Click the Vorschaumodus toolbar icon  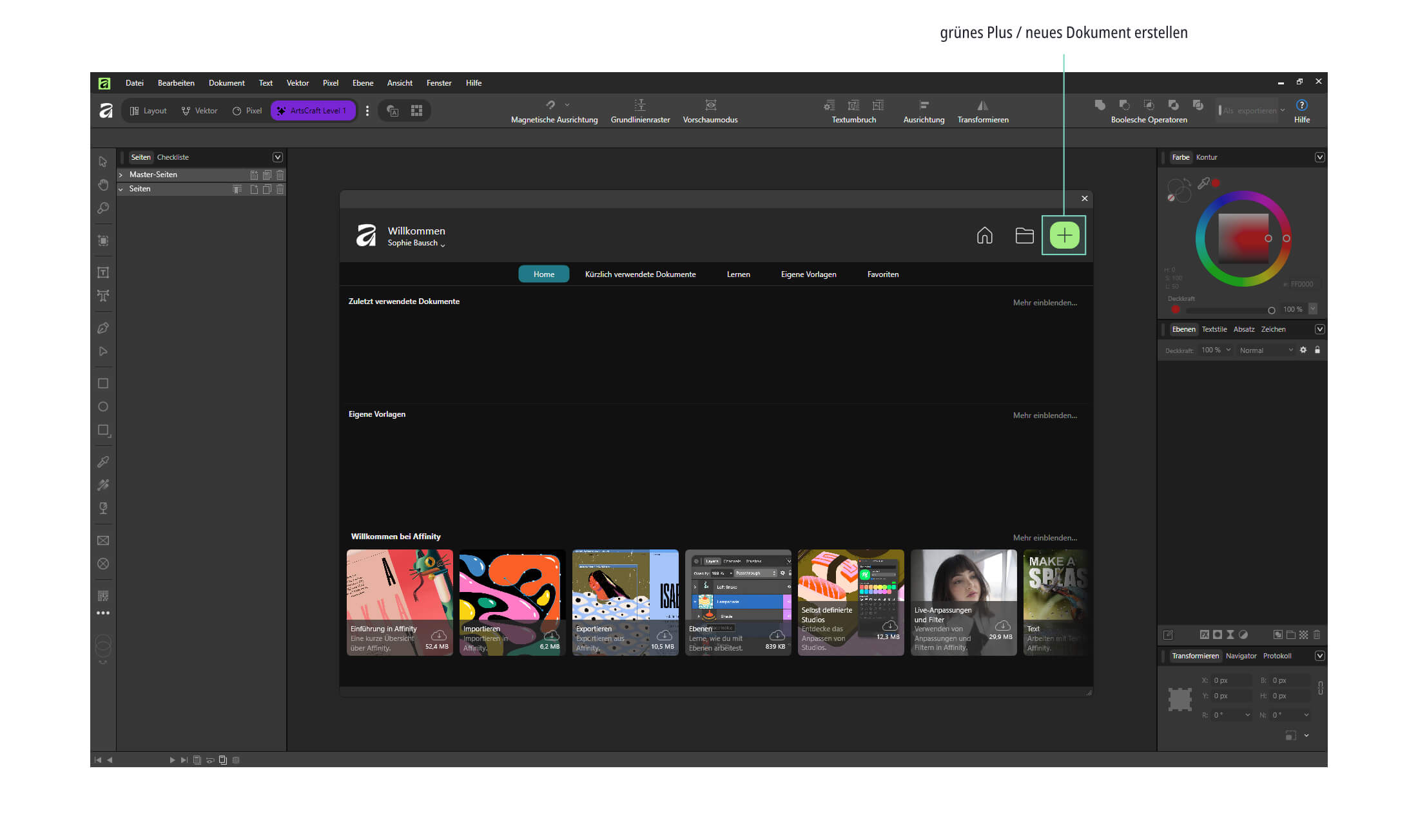[x=710, y=105]
